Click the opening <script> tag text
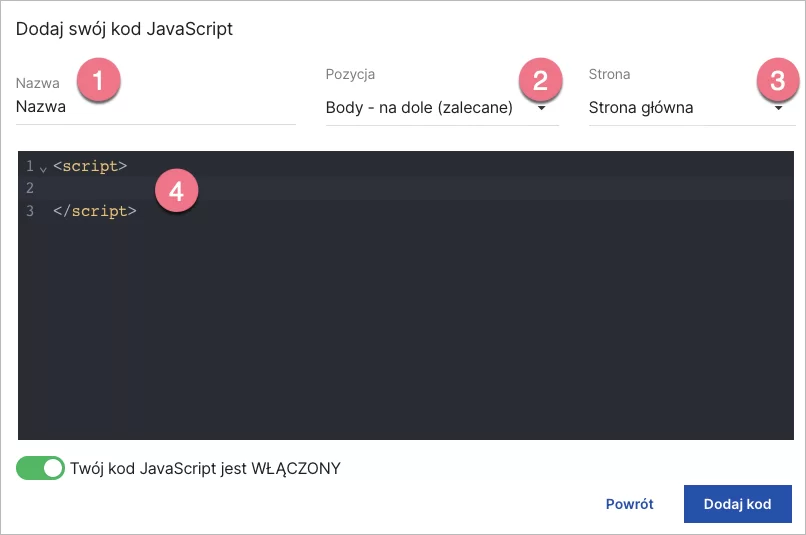This screenshot has width=806, height=535. [x=90, y=166]
